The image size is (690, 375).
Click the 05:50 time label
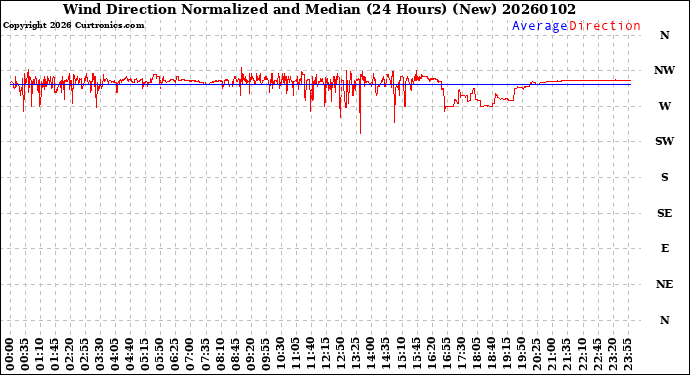click(159, 354)
